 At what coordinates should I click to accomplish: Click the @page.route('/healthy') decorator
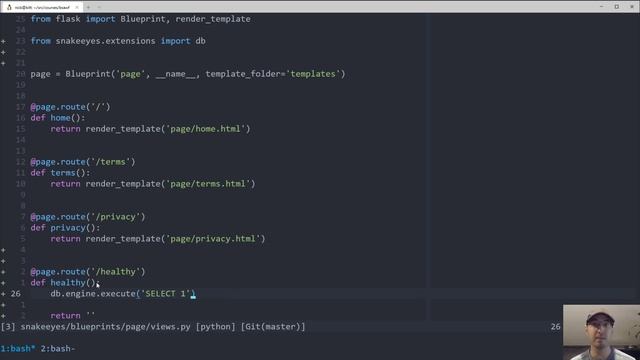[88, 272]
